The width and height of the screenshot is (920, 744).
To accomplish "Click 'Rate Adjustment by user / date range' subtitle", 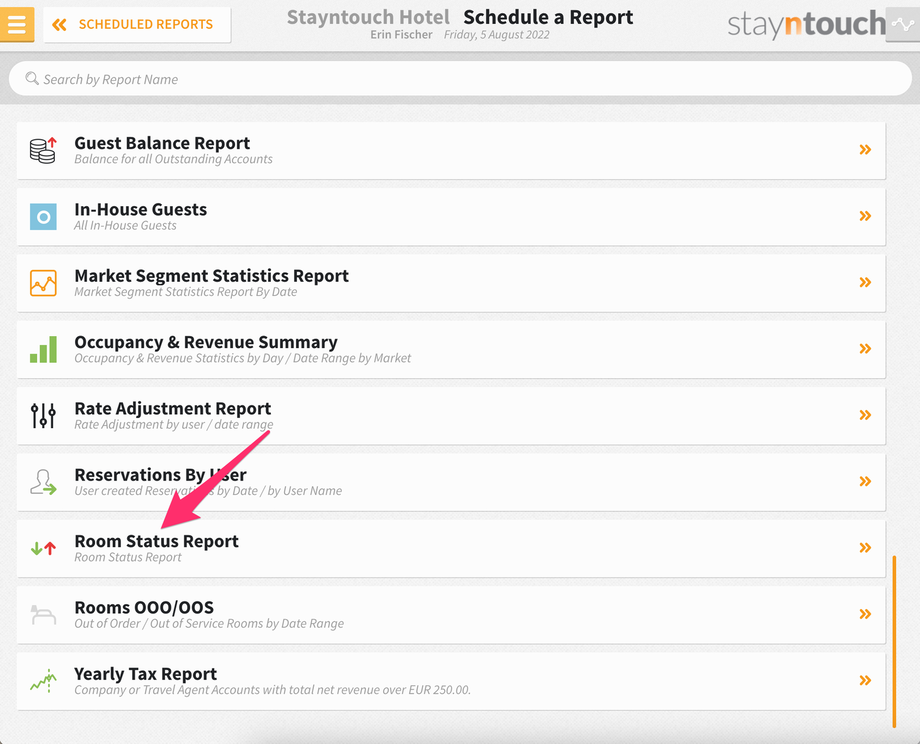I will (x=174, y=424).
